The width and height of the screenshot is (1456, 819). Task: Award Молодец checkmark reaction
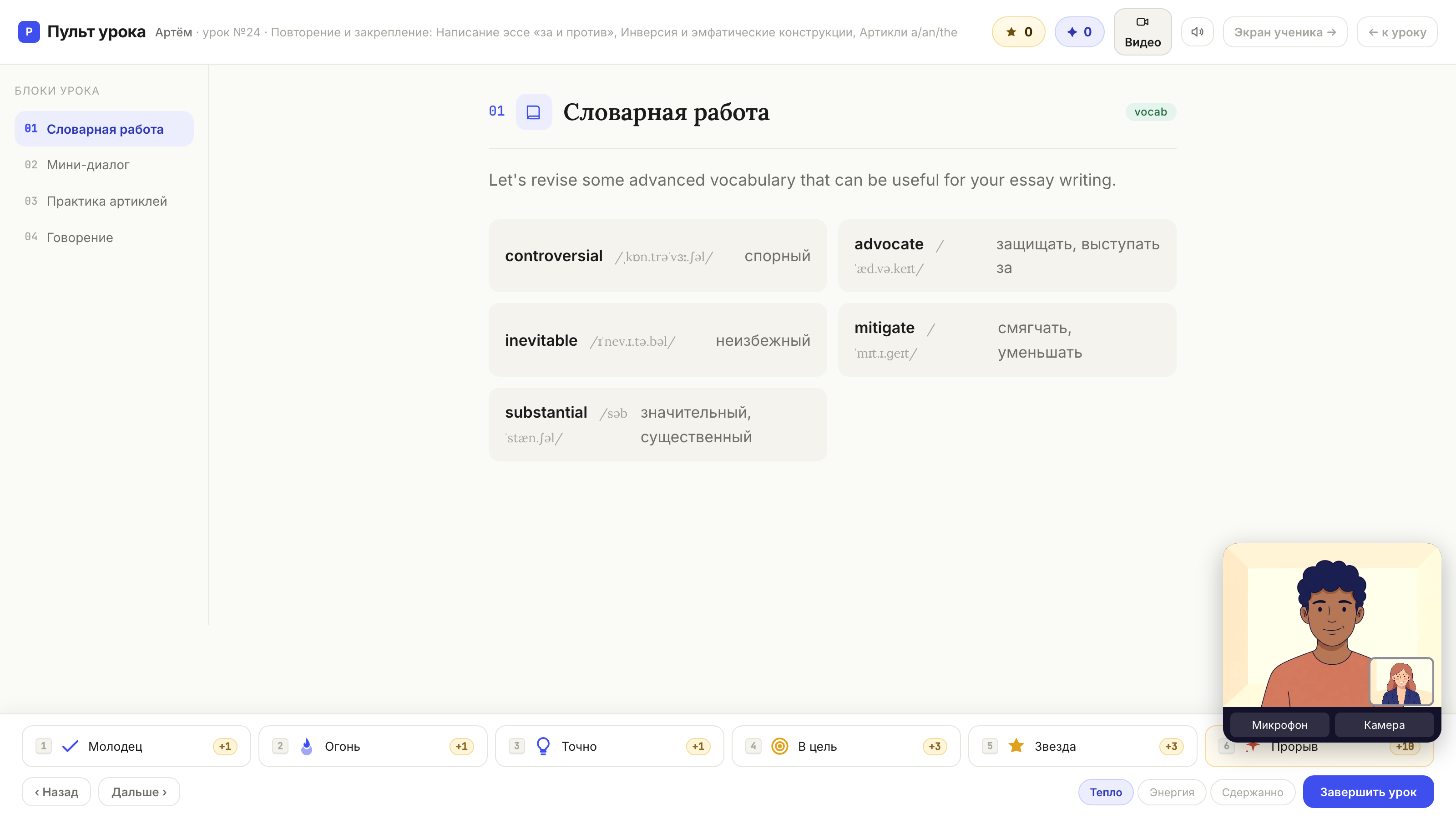(136, 746)
